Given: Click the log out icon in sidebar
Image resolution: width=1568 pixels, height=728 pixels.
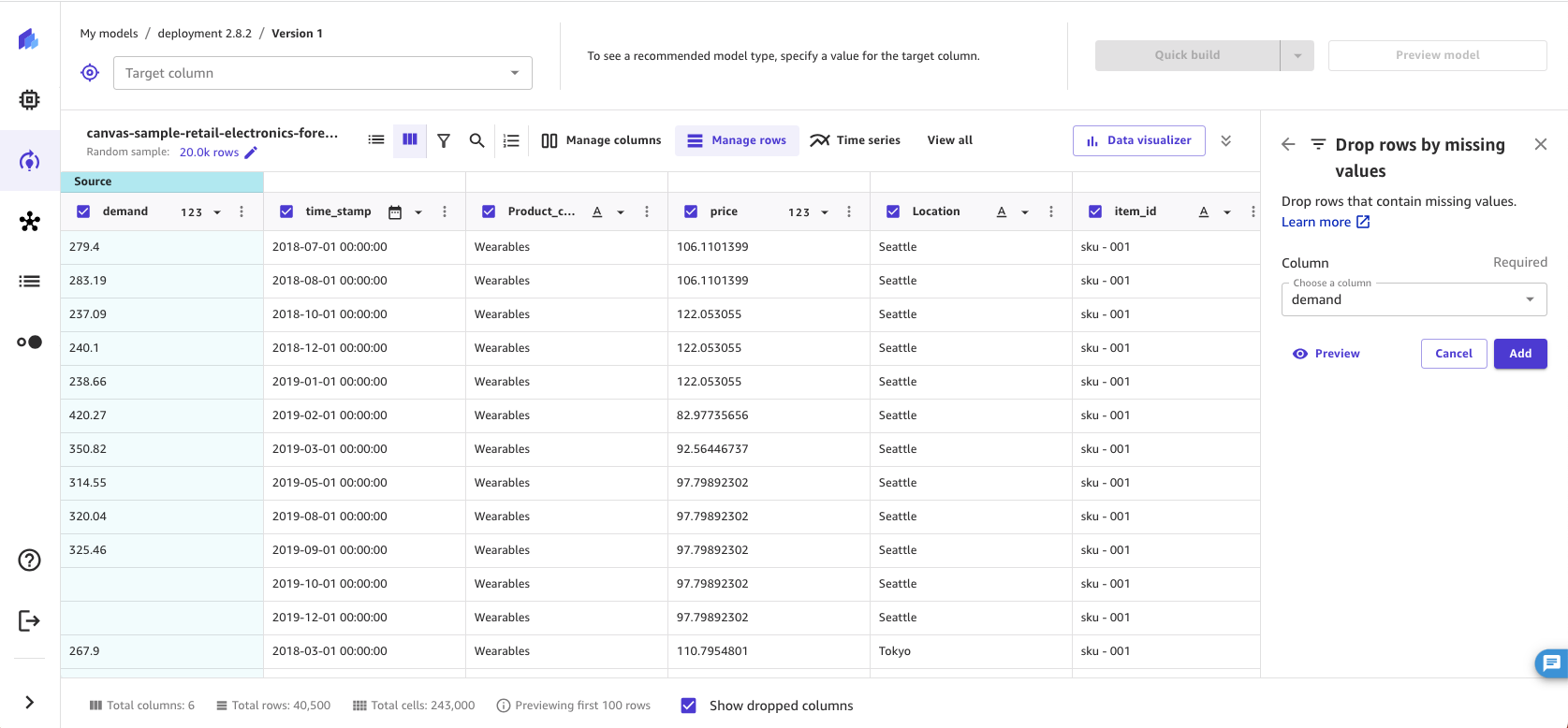Looking at the screenshot, I should click(x=30, y=620).
